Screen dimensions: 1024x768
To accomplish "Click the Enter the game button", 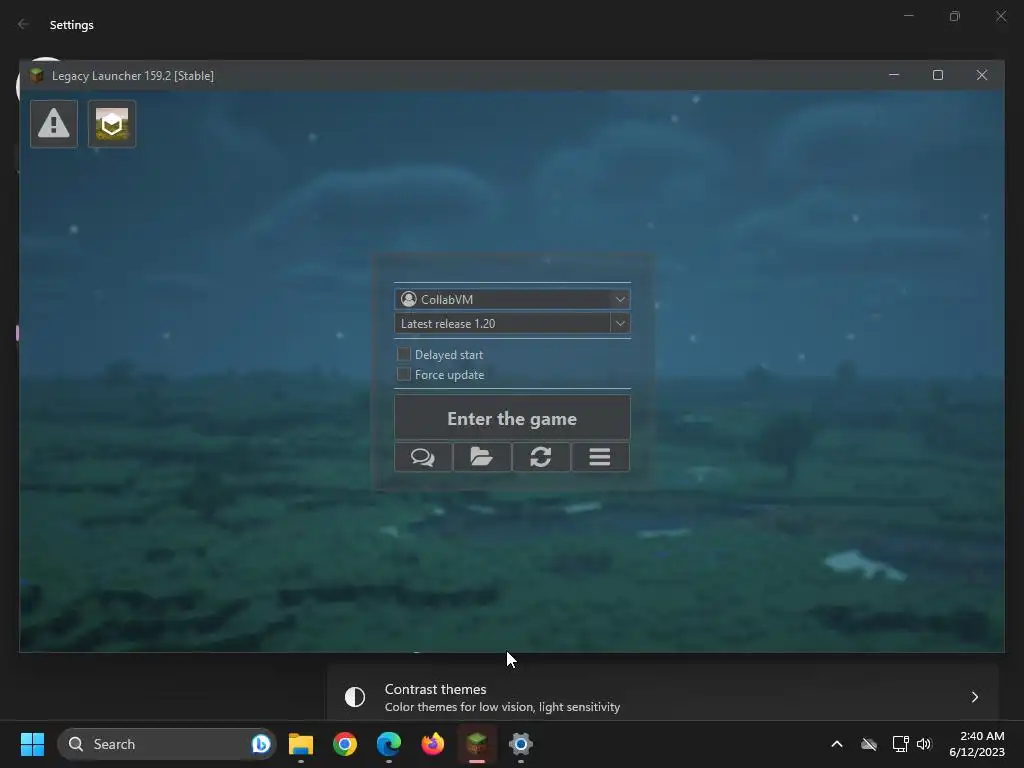I will (x=512, y=418).
